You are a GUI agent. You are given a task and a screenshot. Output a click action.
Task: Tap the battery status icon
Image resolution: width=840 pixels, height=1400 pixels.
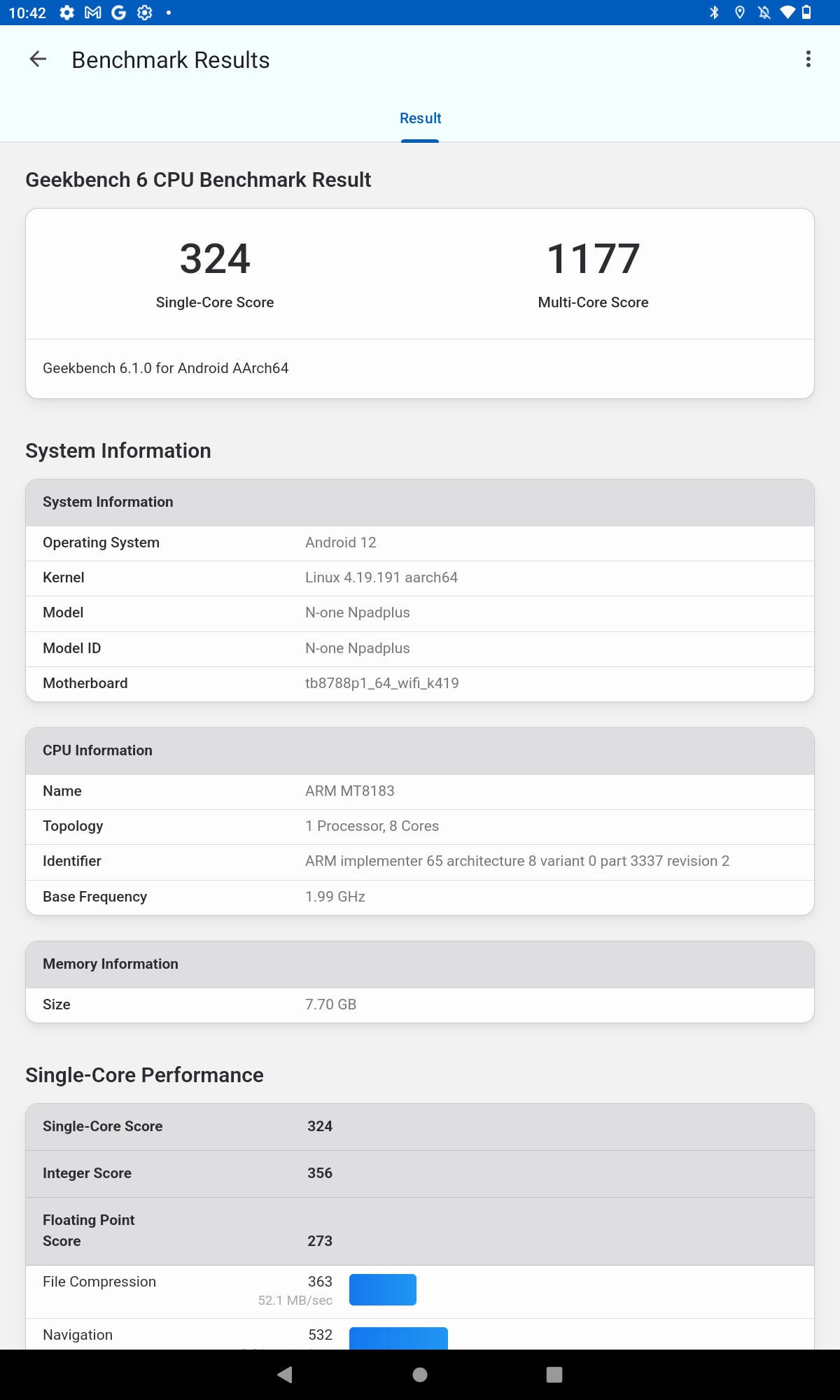point(806,13)
